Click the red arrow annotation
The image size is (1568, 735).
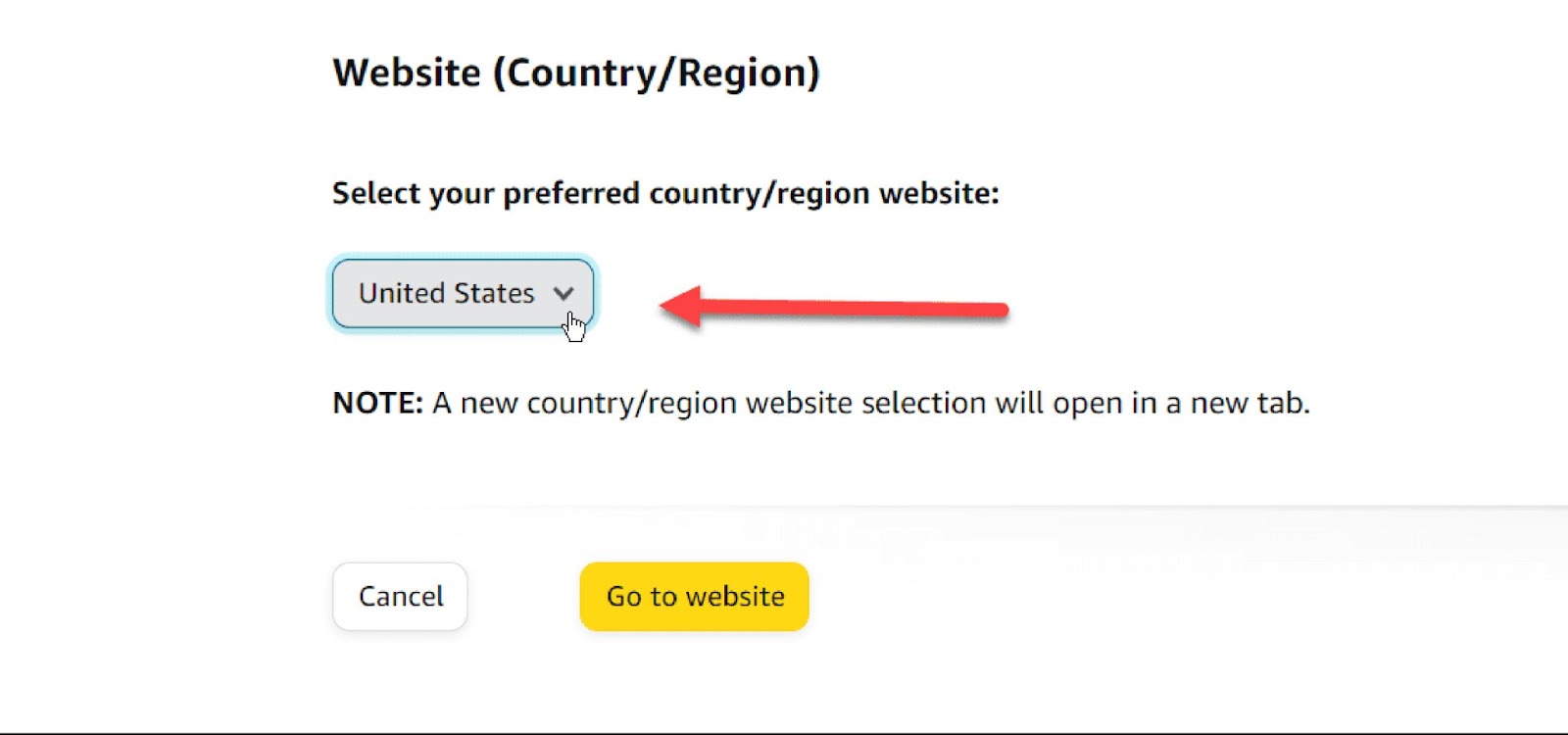pos(833,304)
